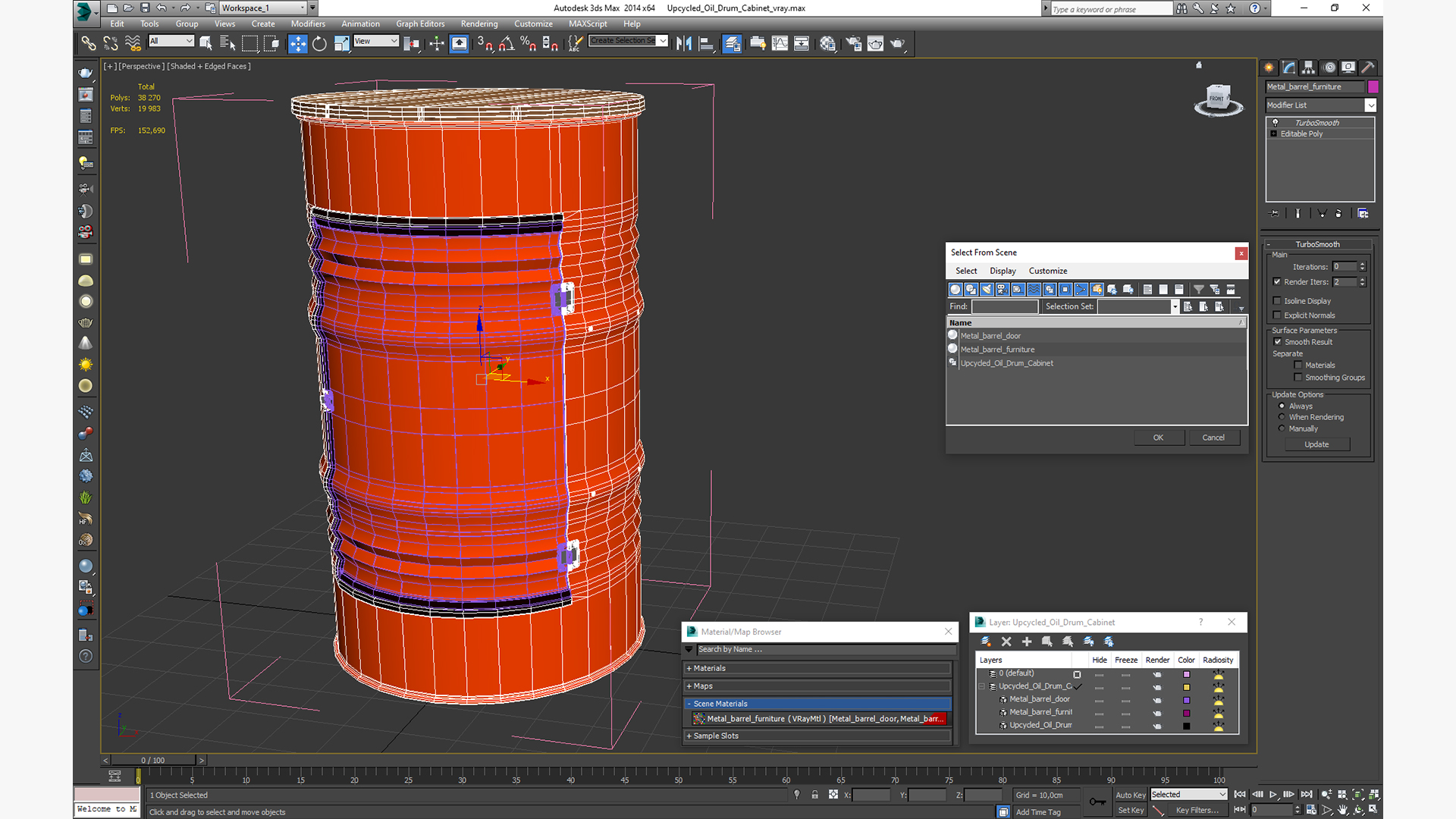Toggle Display Cameras filter in Select From Scene
This screenshot has height=819, width=1456.
coord(1003,289)
